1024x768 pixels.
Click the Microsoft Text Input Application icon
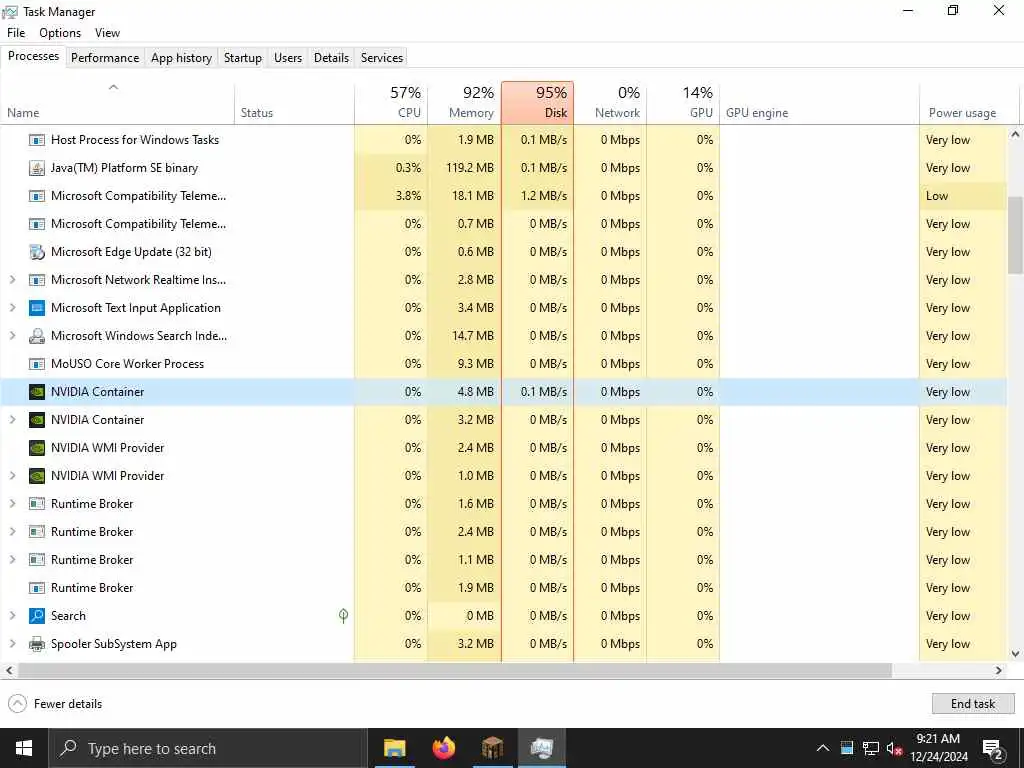click(x=37, y=308)
